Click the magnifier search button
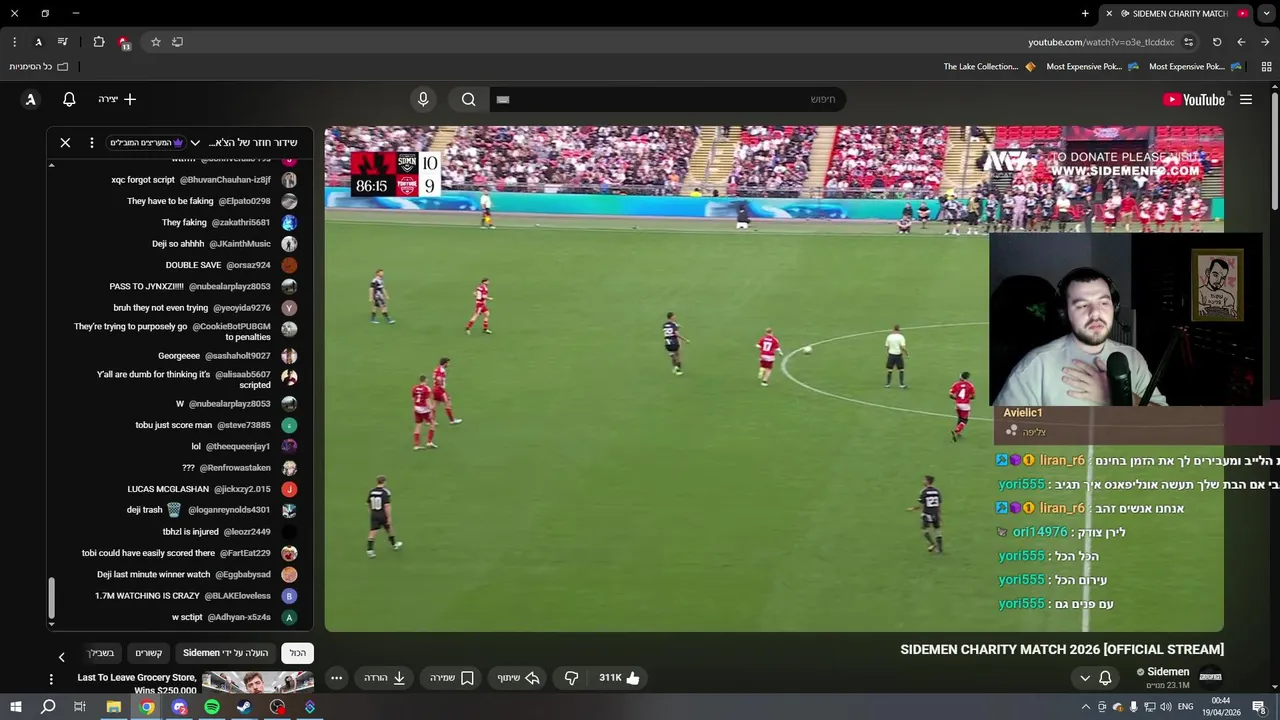 pos(468,99)
